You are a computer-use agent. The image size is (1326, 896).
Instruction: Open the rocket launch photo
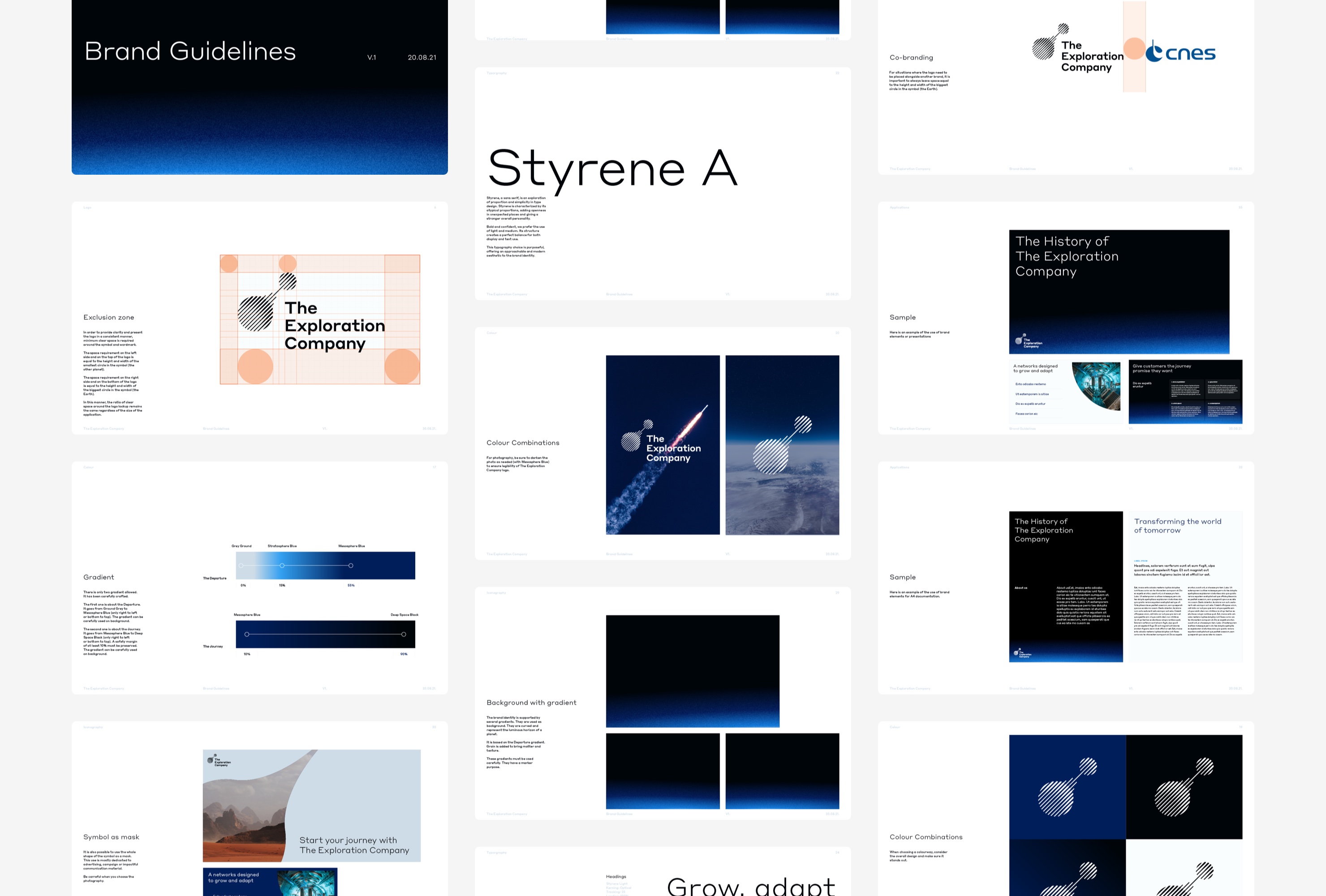click(663, 445)
